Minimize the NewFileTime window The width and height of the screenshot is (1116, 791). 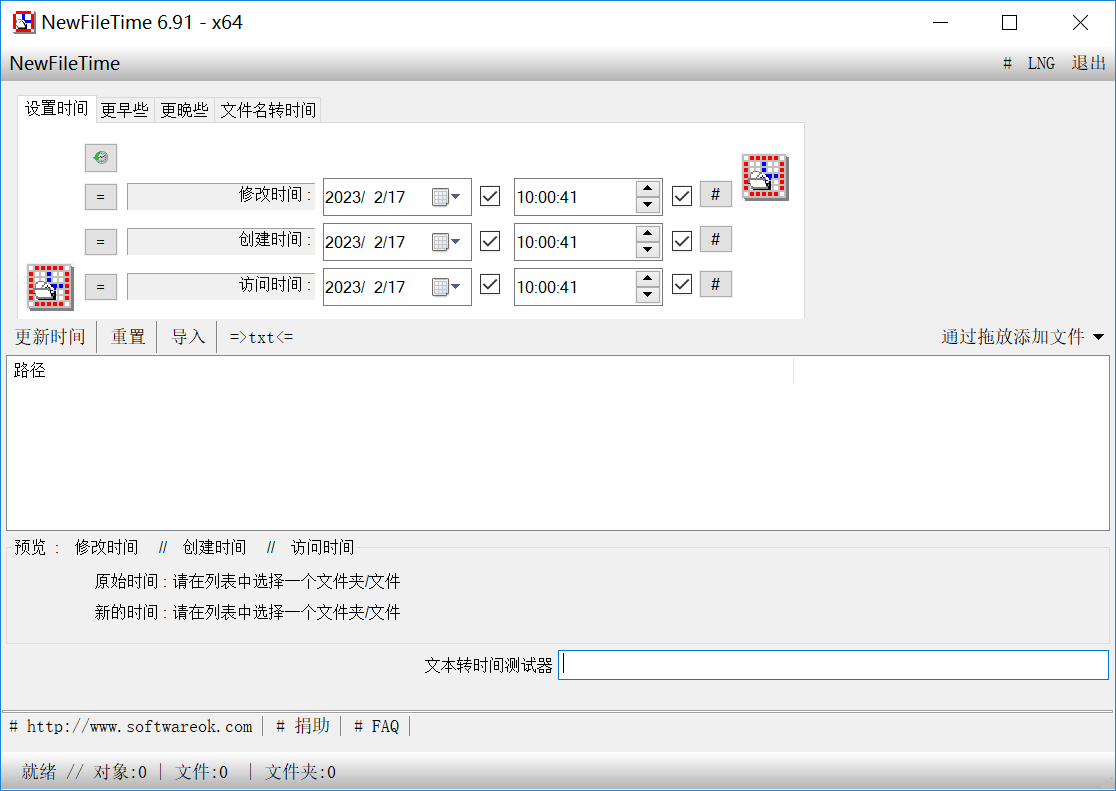click(941, 23)
